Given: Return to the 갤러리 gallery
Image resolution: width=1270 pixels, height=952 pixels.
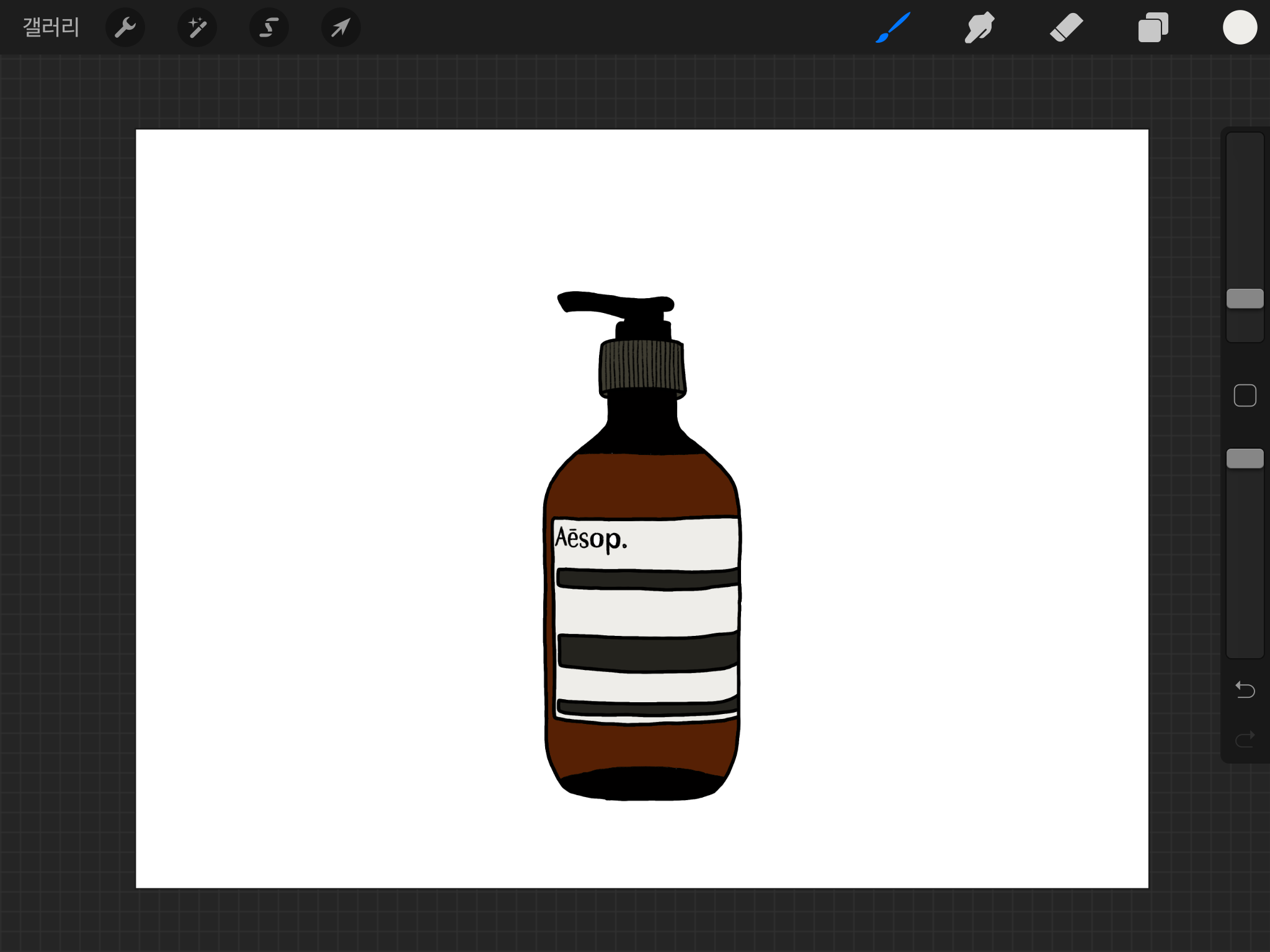Looking at the screenshot, I should coord(51,27).
